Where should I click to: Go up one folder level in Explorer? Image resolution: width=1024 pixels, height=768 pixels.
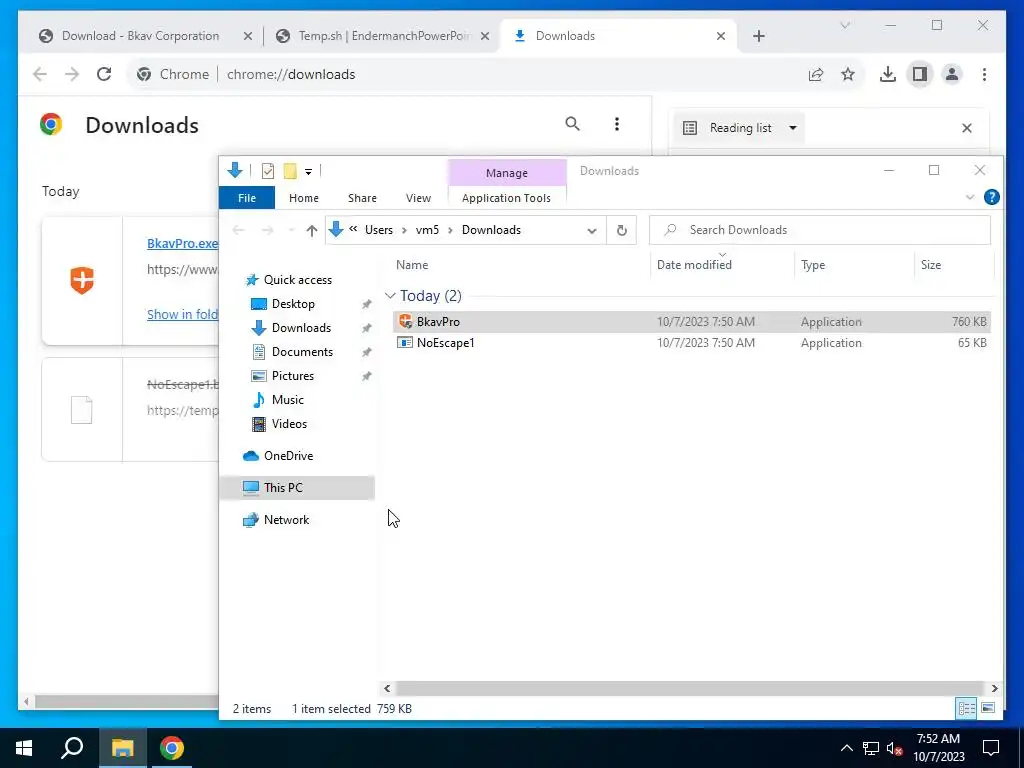tap(312, 230)
